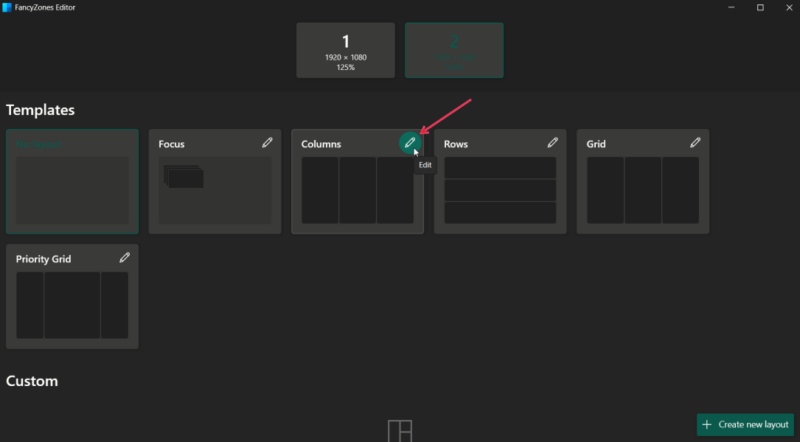Apply the Priority Grid layout preview
Image resolution: width=800 pixels, height=442 pixels.
(x=72, y=305)
